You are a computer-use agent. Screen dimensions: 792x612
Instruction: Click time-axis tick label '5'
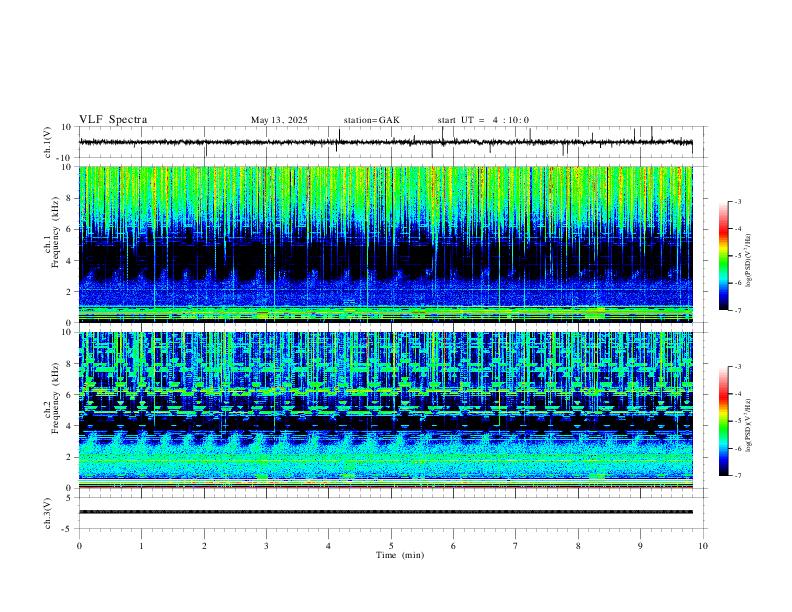[x=391, y=546]
